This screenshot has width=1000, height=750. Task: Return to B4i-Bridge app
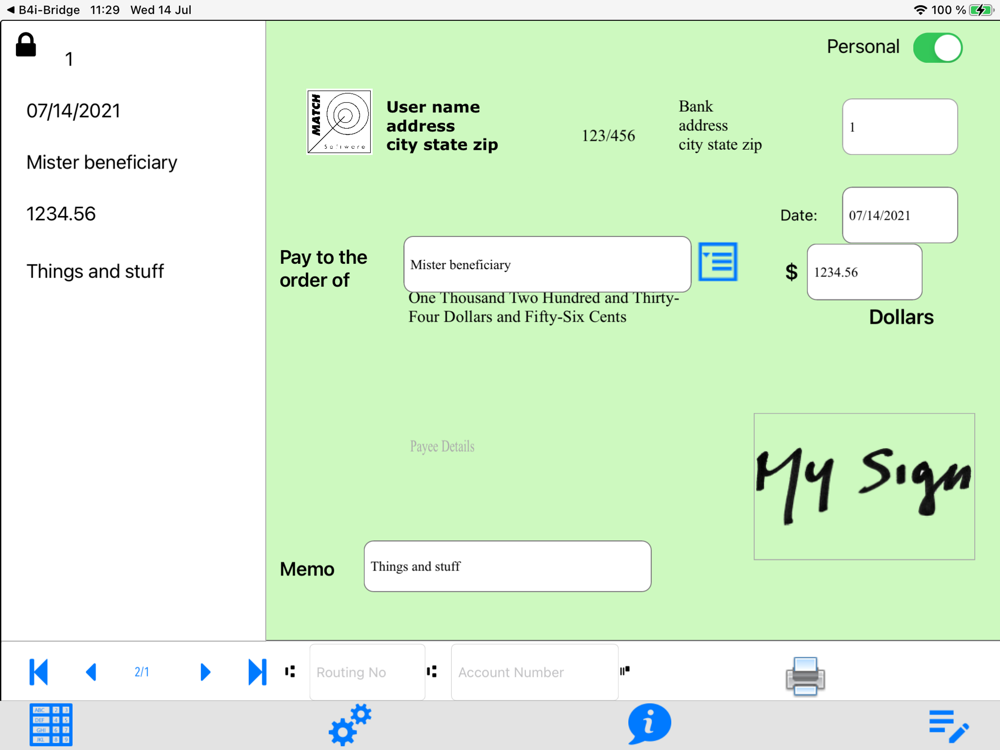[x=43, y=10]
